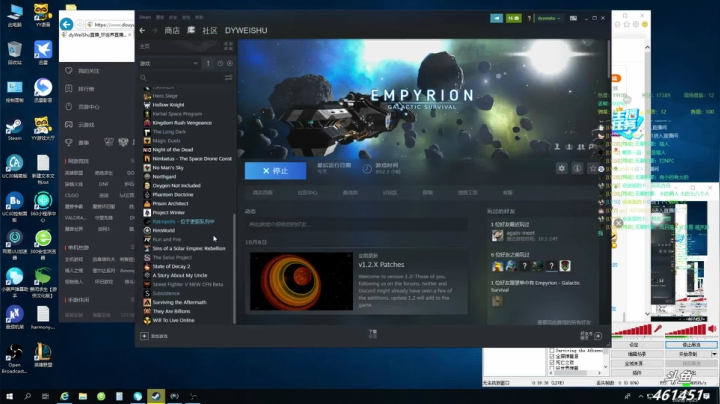The height and width of the screenshot is (404, 720).
Task: Open Open Broadcaster desktop shortcut
Action: click(x=14, y=358)
